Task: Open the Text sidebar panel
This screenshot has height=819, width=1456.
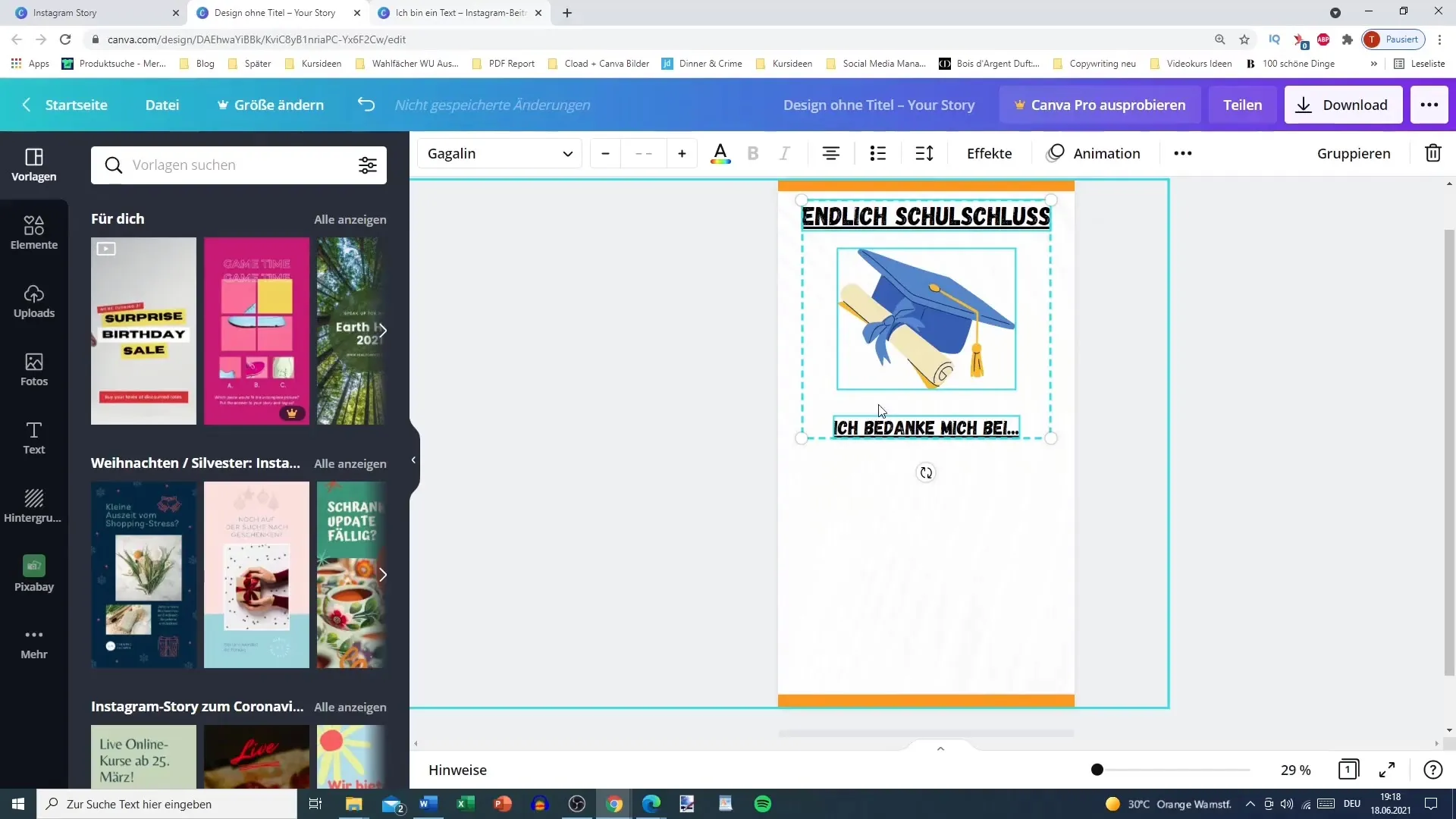Action: tap(34, 438)
